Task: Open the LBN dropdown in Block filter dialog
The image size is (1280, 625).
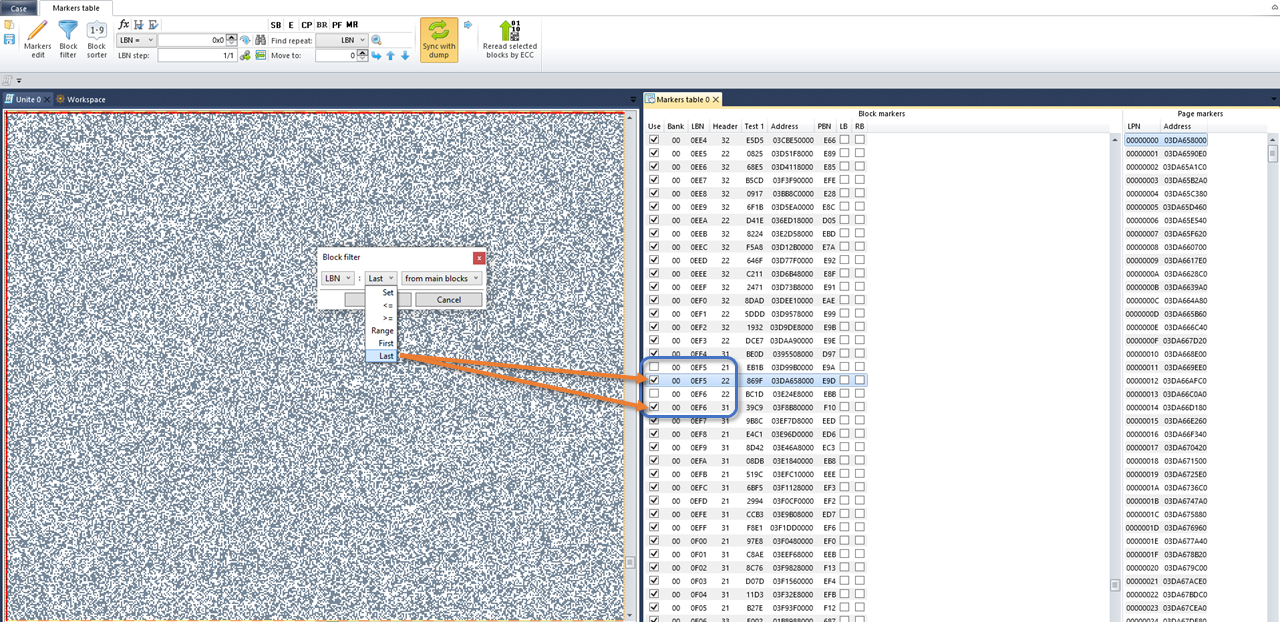Action: point(338,278)
